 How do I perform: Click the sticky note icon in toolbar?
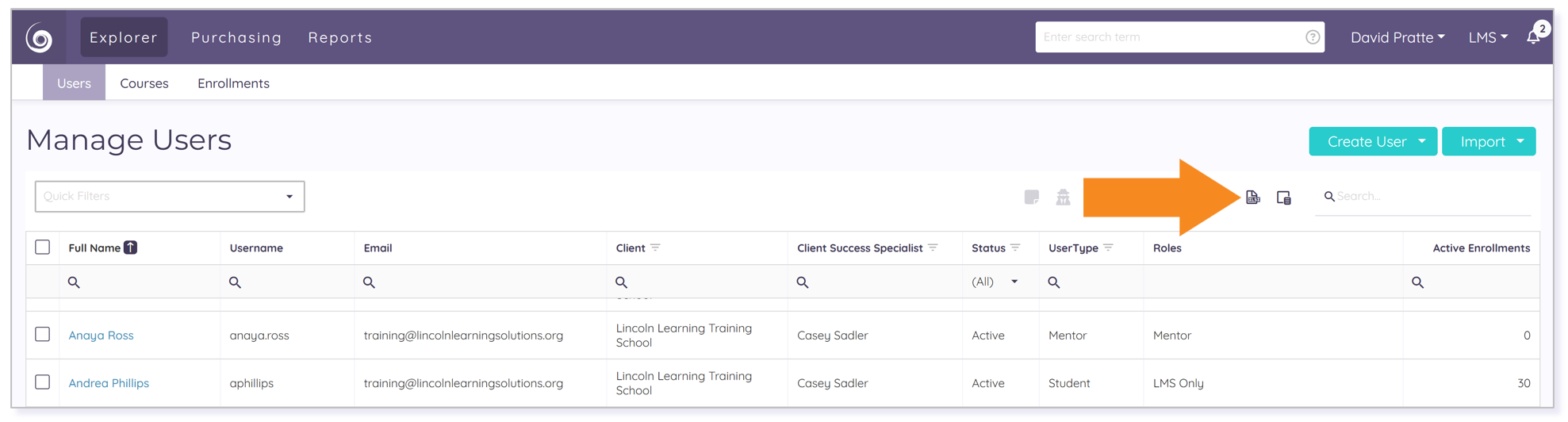pyautogui.click(x=1032, y=197)
